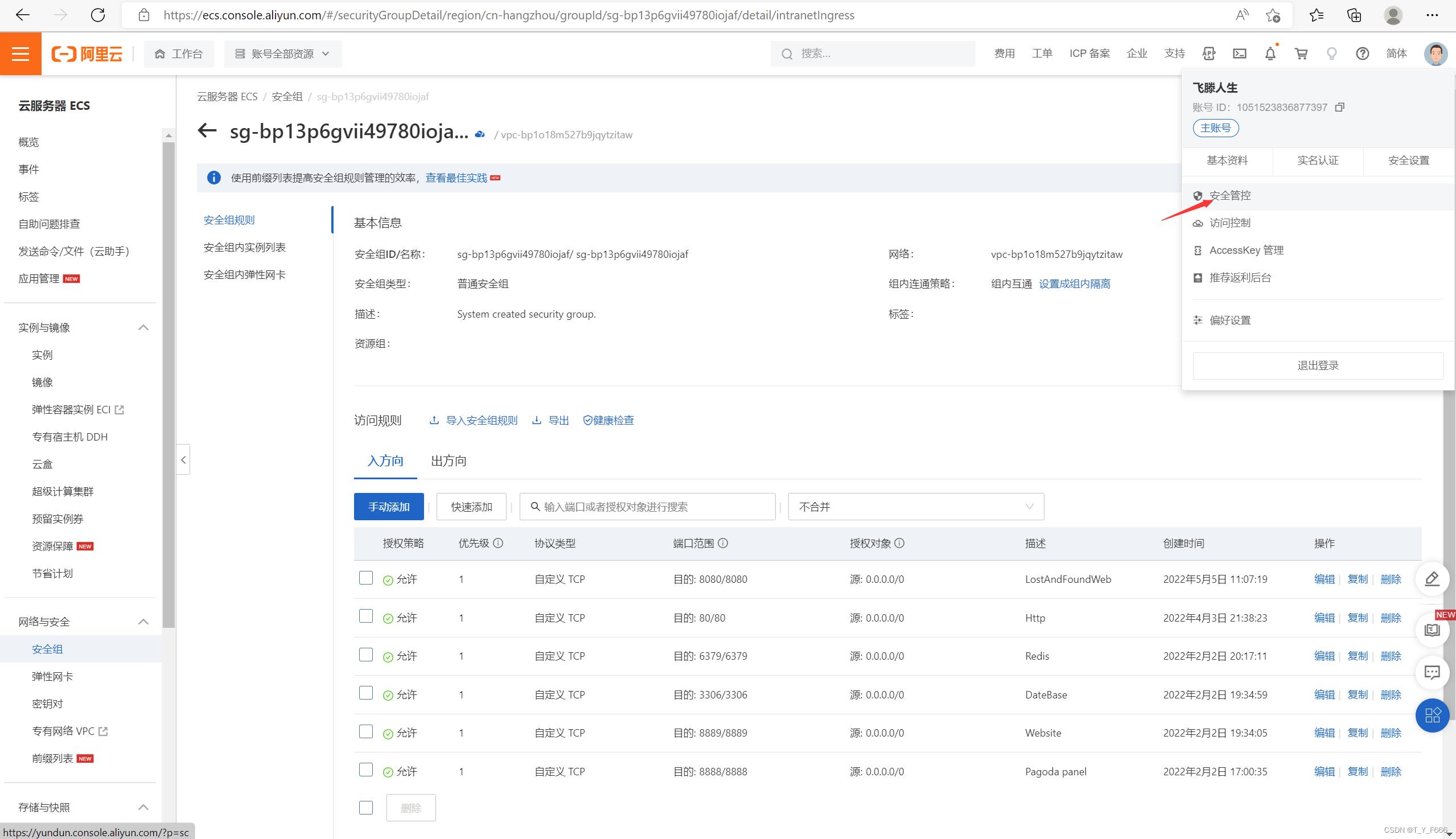Copy the account ID with copy icon

[1340, 107]
